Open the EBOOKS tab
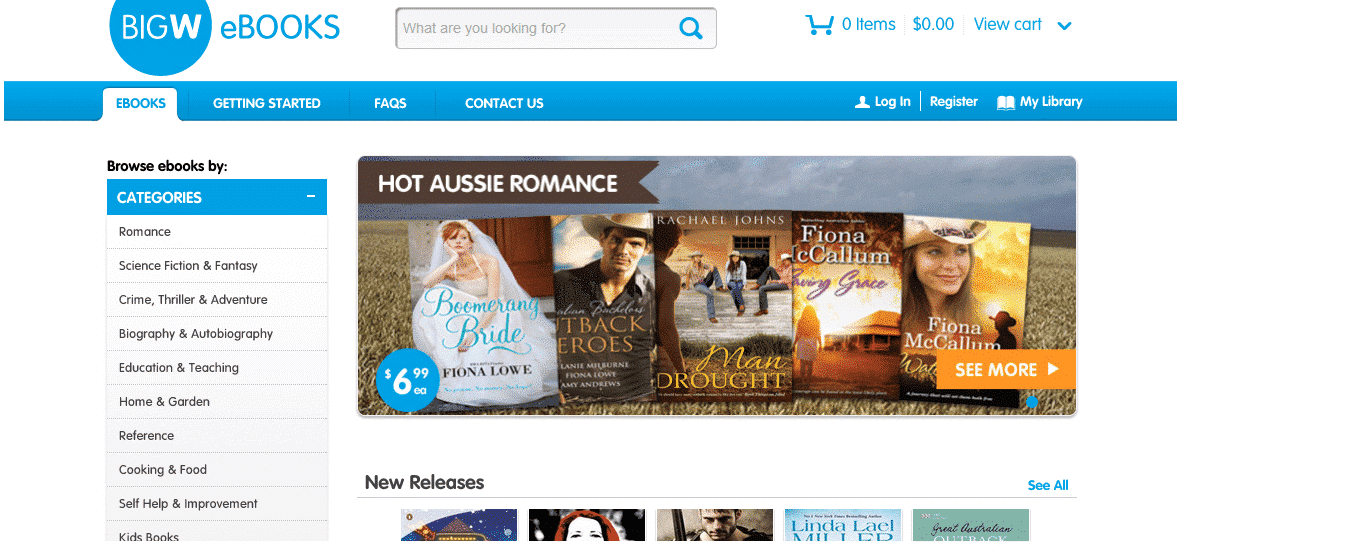 [141, 103]
